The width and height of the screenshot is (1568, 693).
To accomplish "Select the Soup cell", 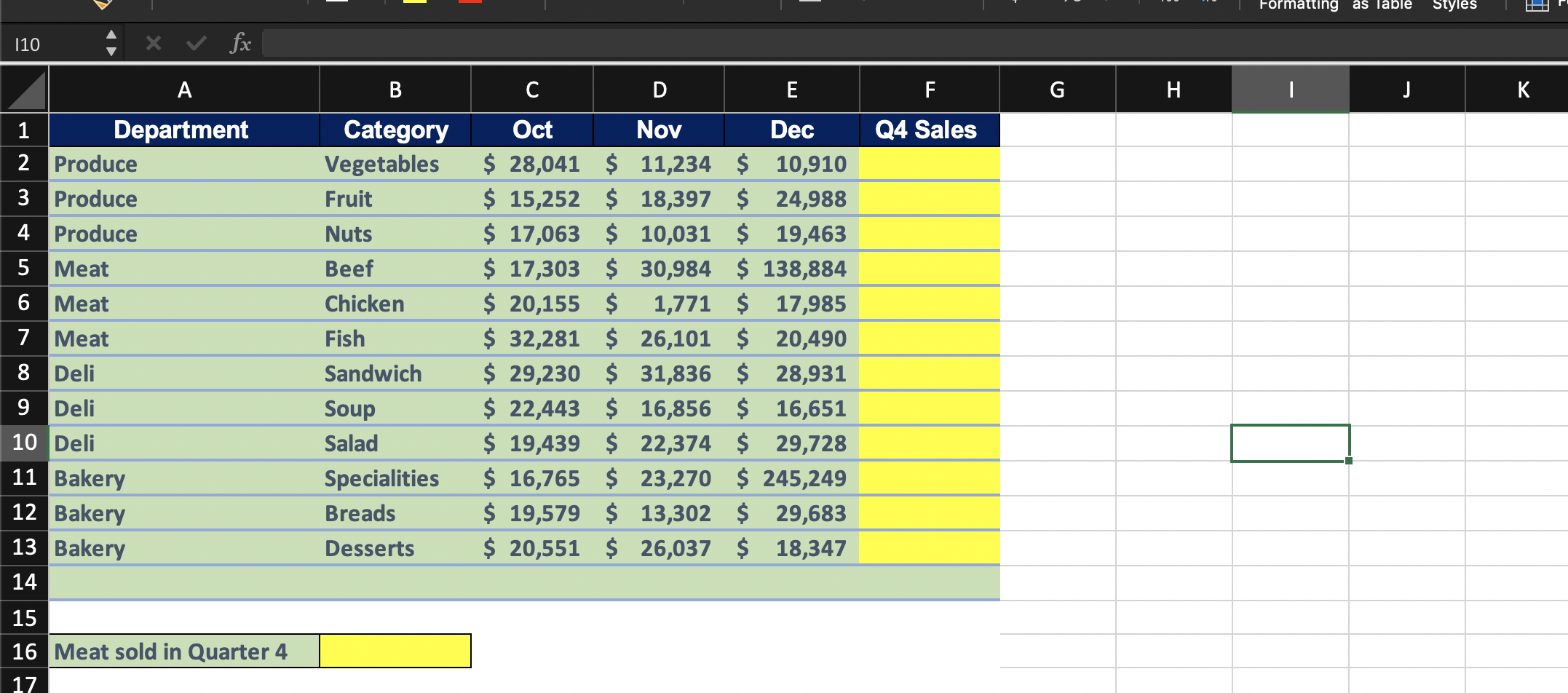I will click(395, 409).
